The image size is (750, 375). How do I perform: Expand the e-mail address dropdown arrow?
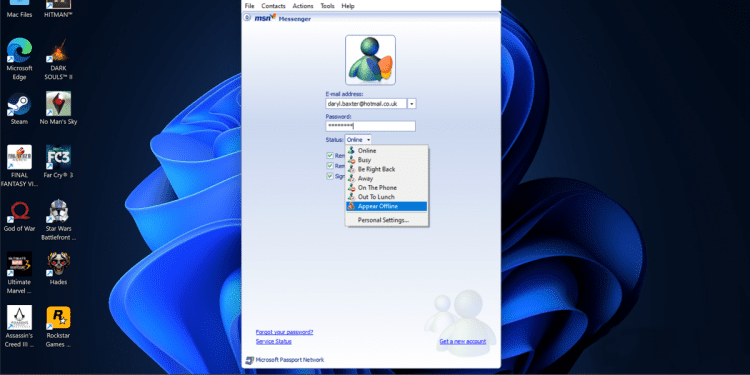pos(412,103)
